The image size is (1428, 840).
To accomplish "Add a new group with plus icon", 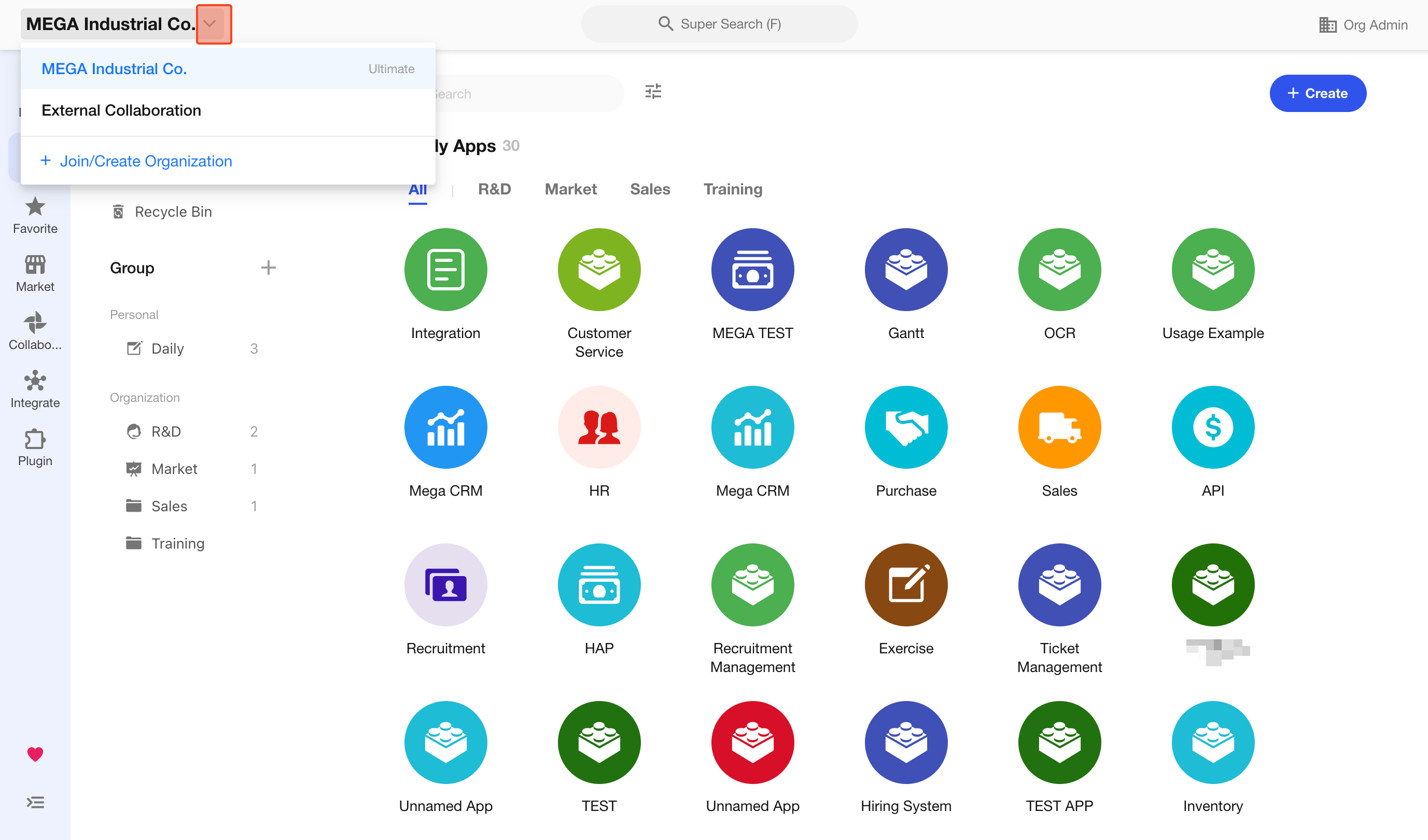I will pos(268,268).
